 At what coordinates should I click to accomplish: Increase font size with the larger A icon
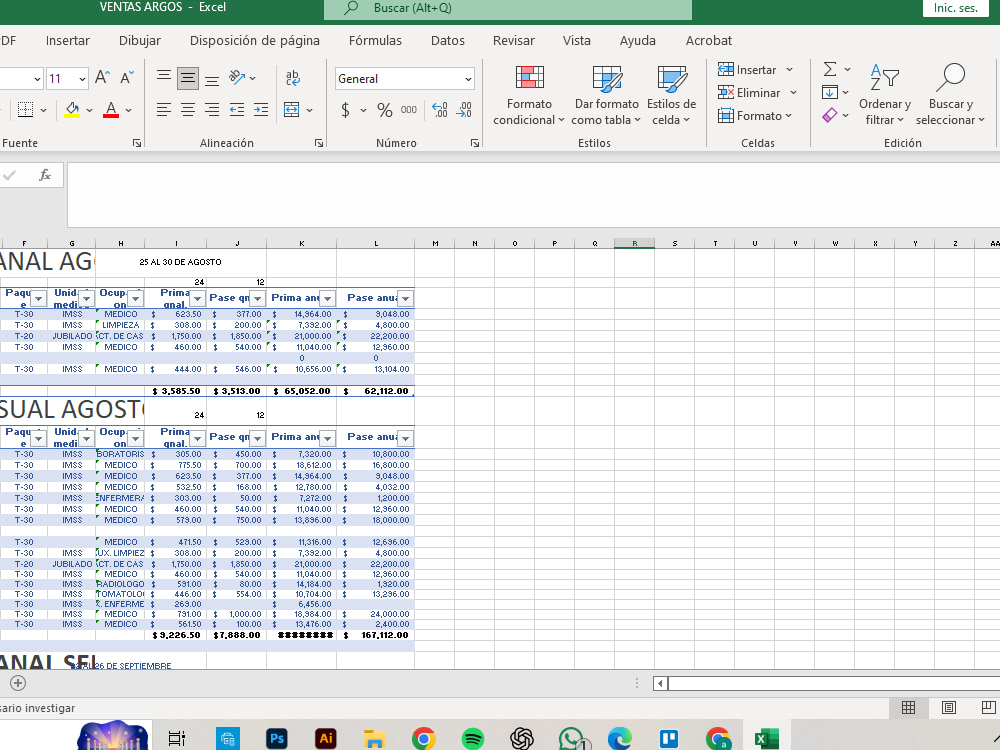[x=102, y=78]
